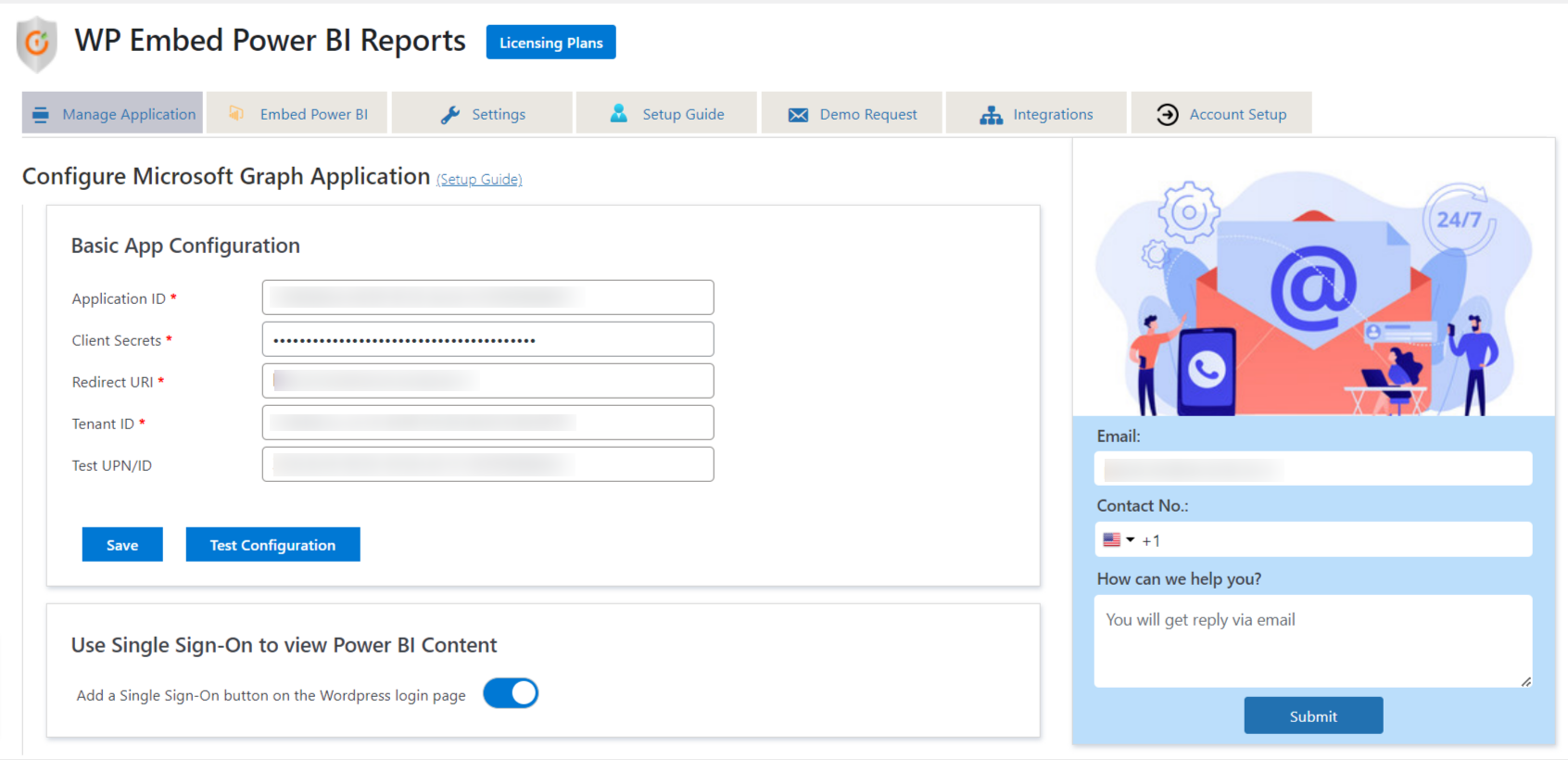Image resolution: width=1568 pixels, height=760 pixels.
Task: Save the basic app configuration
Action: [122, 545]
